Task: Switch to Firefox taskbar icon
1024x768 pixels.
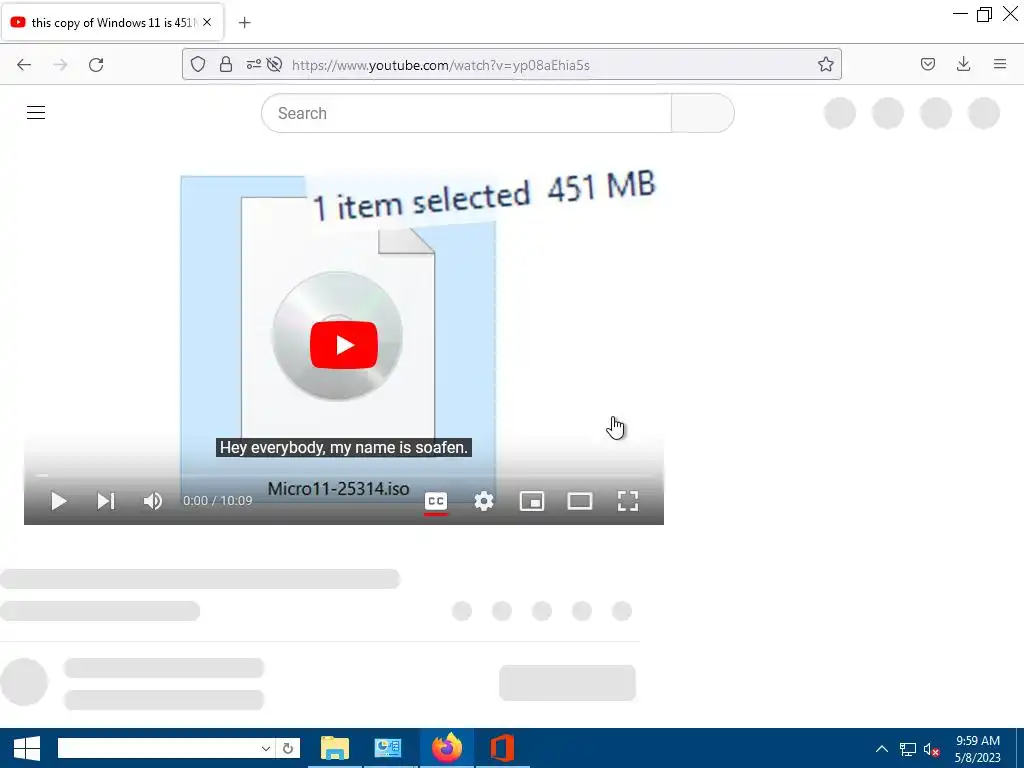Action: [447, 748]
